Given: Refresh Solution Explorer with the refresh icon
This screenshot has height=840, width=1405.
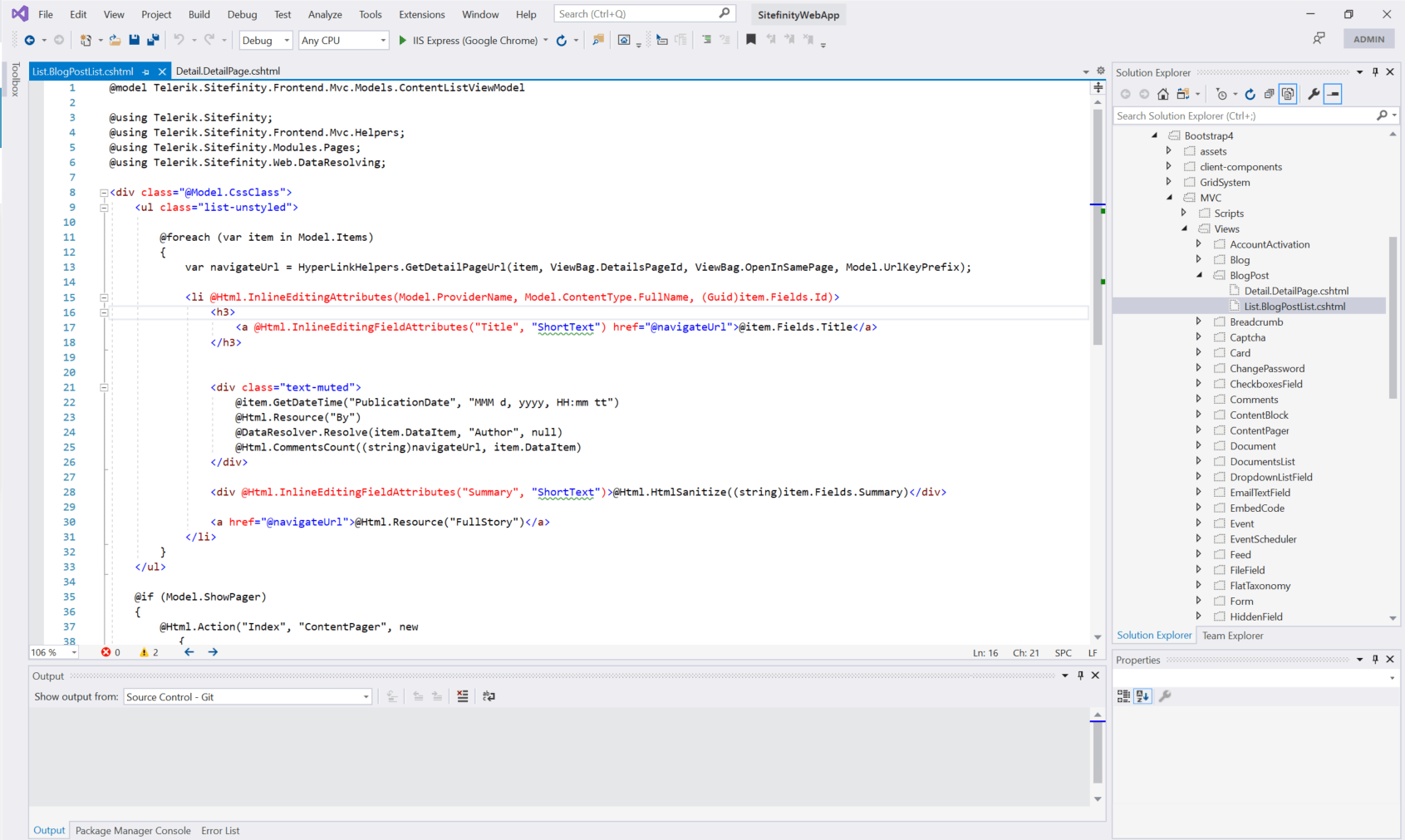Looking at the screenshot, I should [x=1250, y=94].
